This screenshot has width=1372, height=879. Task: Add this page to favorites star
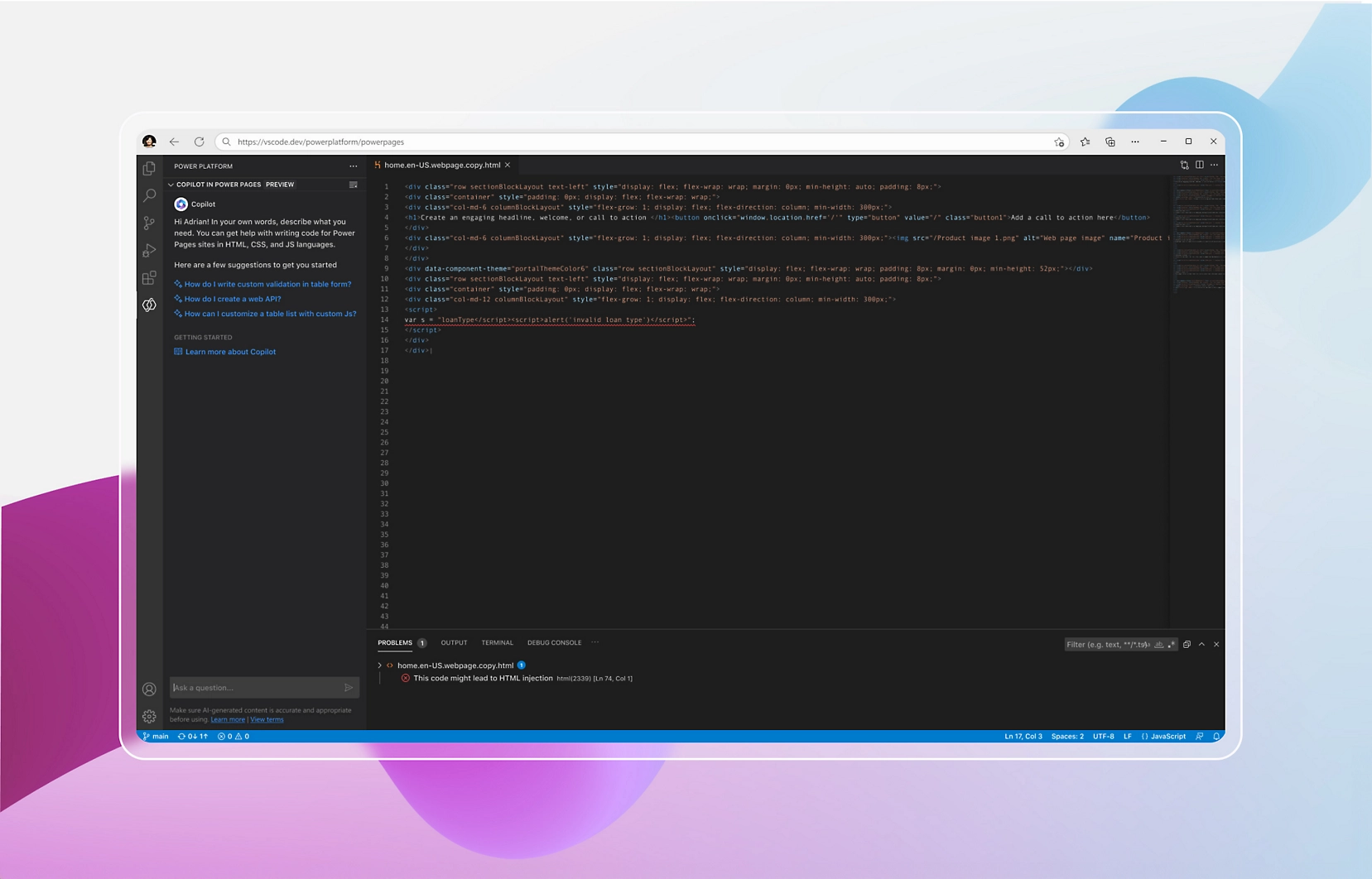(1059, 142)
